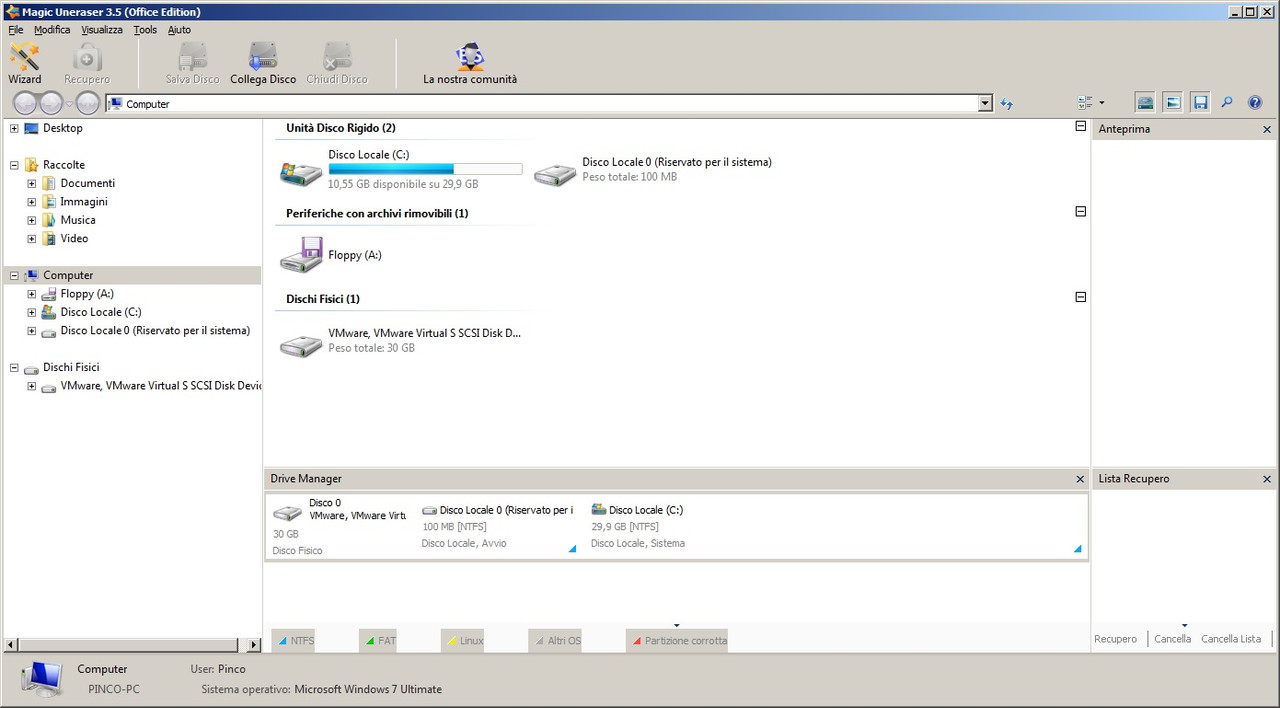Select Floppy (A:) in the main pane

pyautogui.click(x=332, y=255)
